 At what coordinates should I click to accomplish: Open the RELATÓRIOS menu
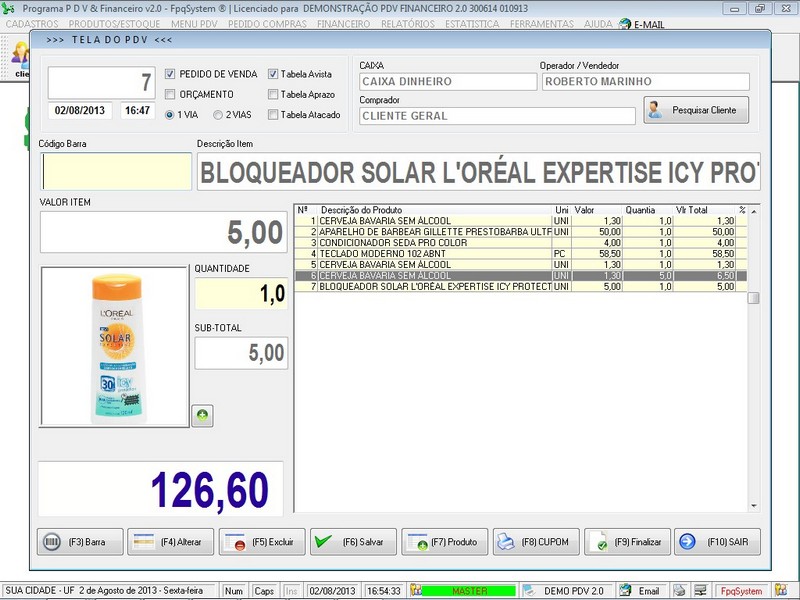tap(408, 24)
